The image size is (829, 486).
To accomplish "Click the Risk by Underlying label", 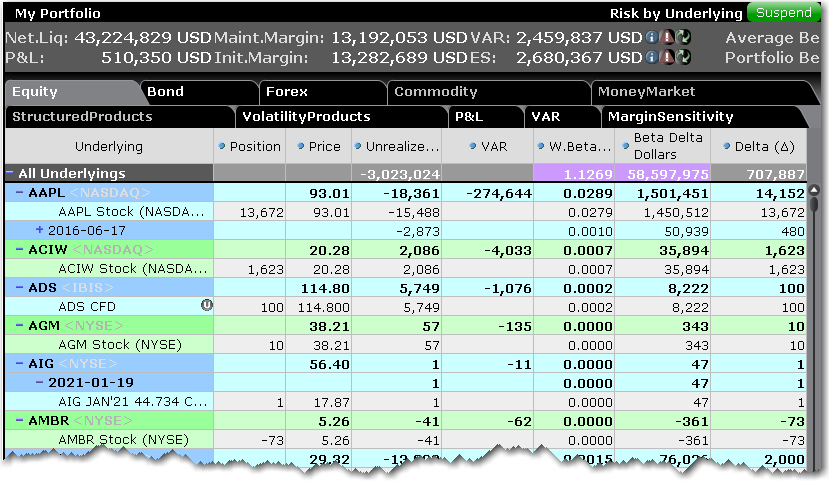I will click(x=676, y=13).
